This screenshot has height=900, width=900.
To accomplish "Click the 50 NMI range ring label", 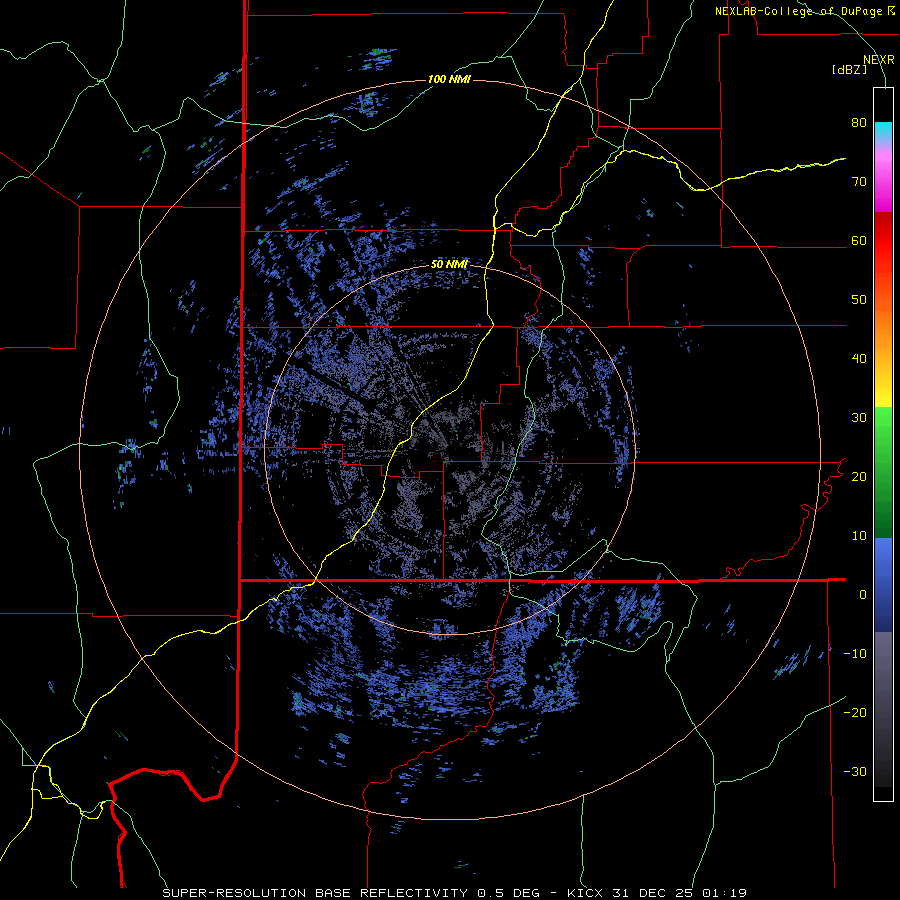I will coord(449,265).
